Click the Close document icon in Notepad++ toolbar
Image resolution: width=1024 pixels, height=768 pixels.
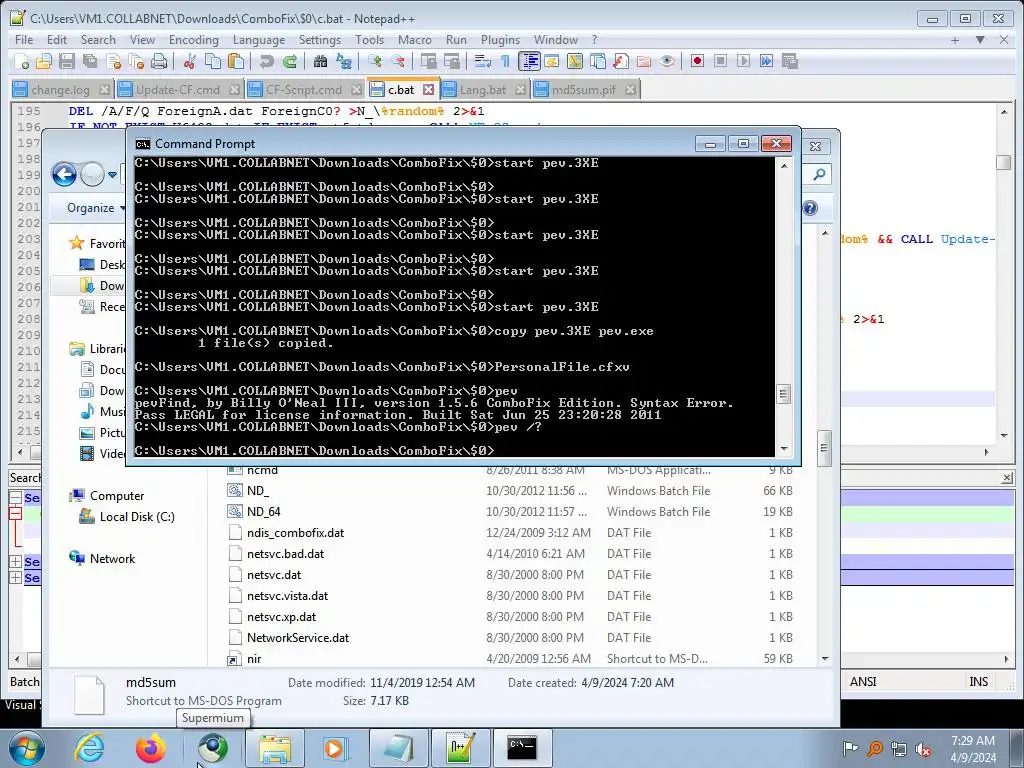click(x=114, y=61)
